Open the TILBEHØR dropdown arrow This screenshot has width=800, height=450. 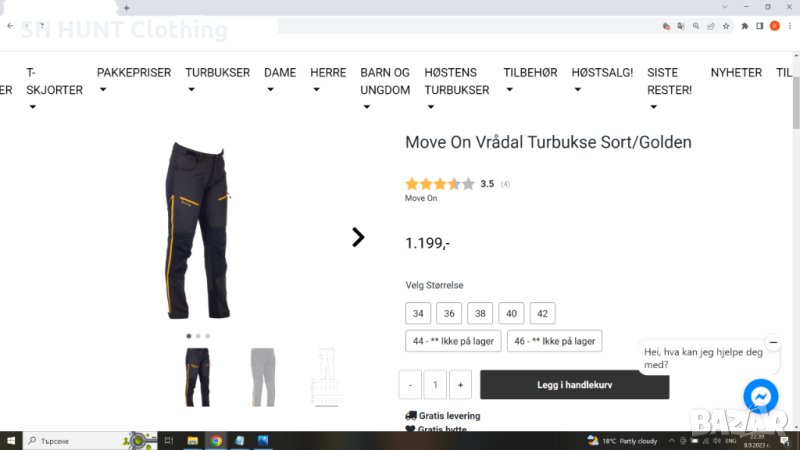pyautogui.click(x=509, y=90)
